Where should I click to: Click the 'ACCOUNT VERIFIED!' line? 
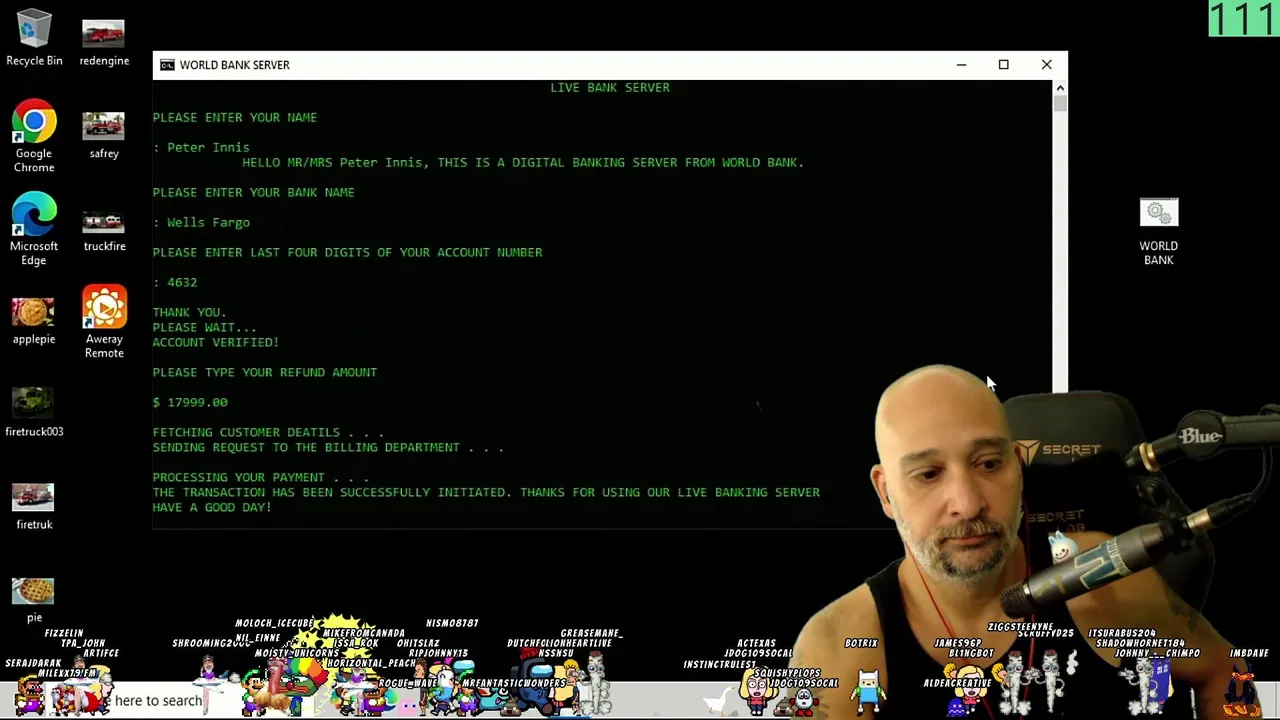pos(216,342)
